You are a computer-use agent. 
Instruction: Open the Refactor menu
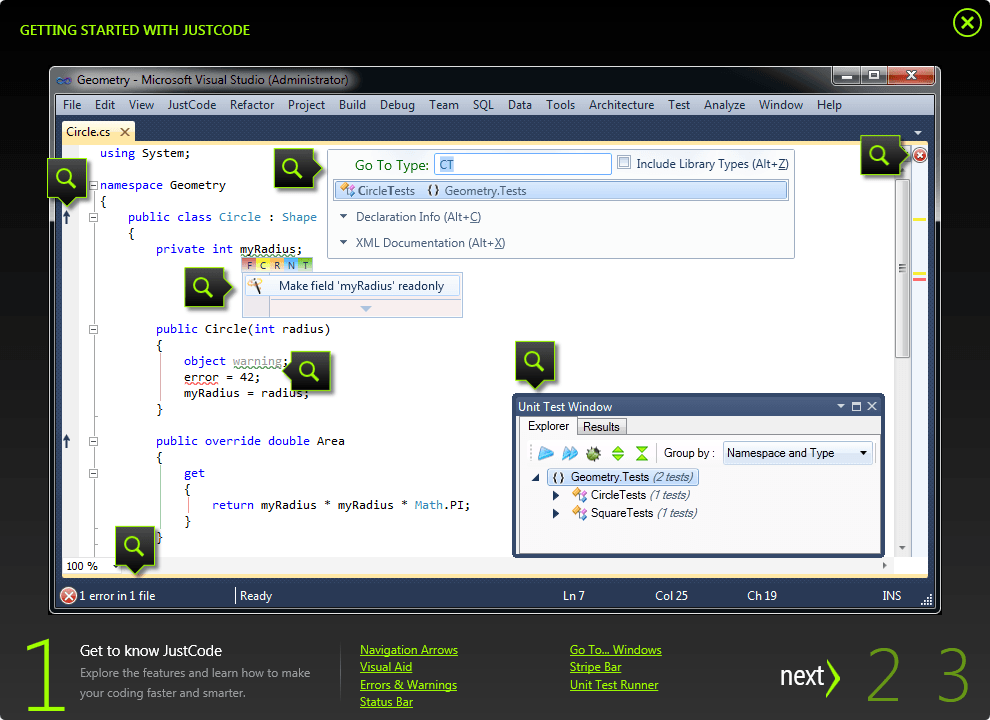tap(252, 105)
